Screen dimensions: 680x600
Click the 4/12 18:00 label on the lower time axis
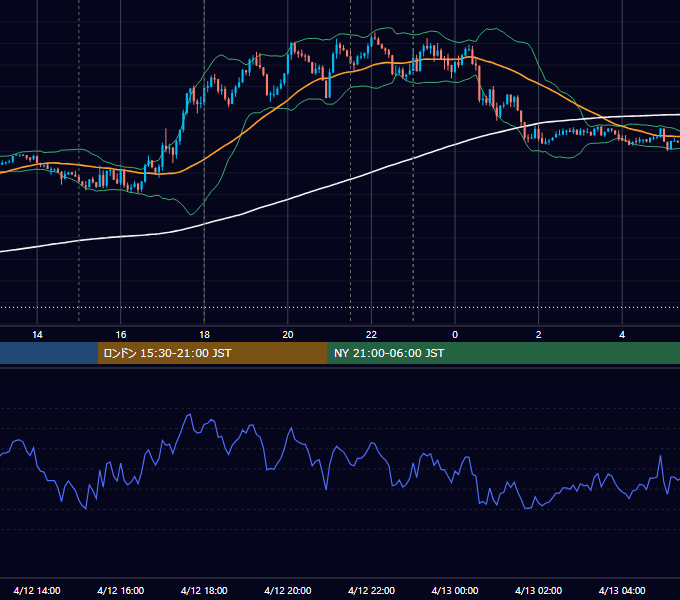(204, 590)
